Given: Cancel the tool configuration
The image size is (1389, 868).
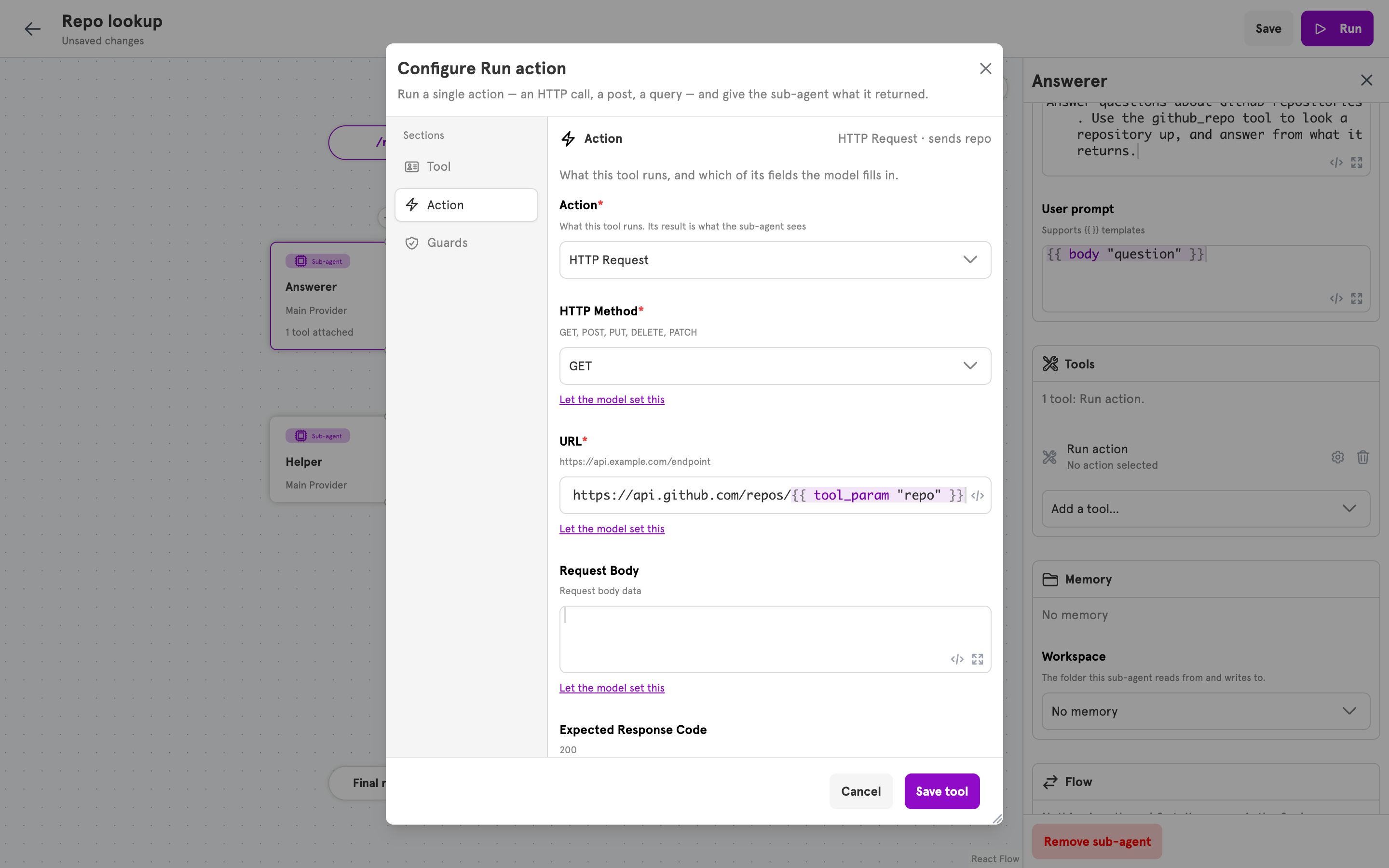Looking at the screenshot, I should (860, 791).
